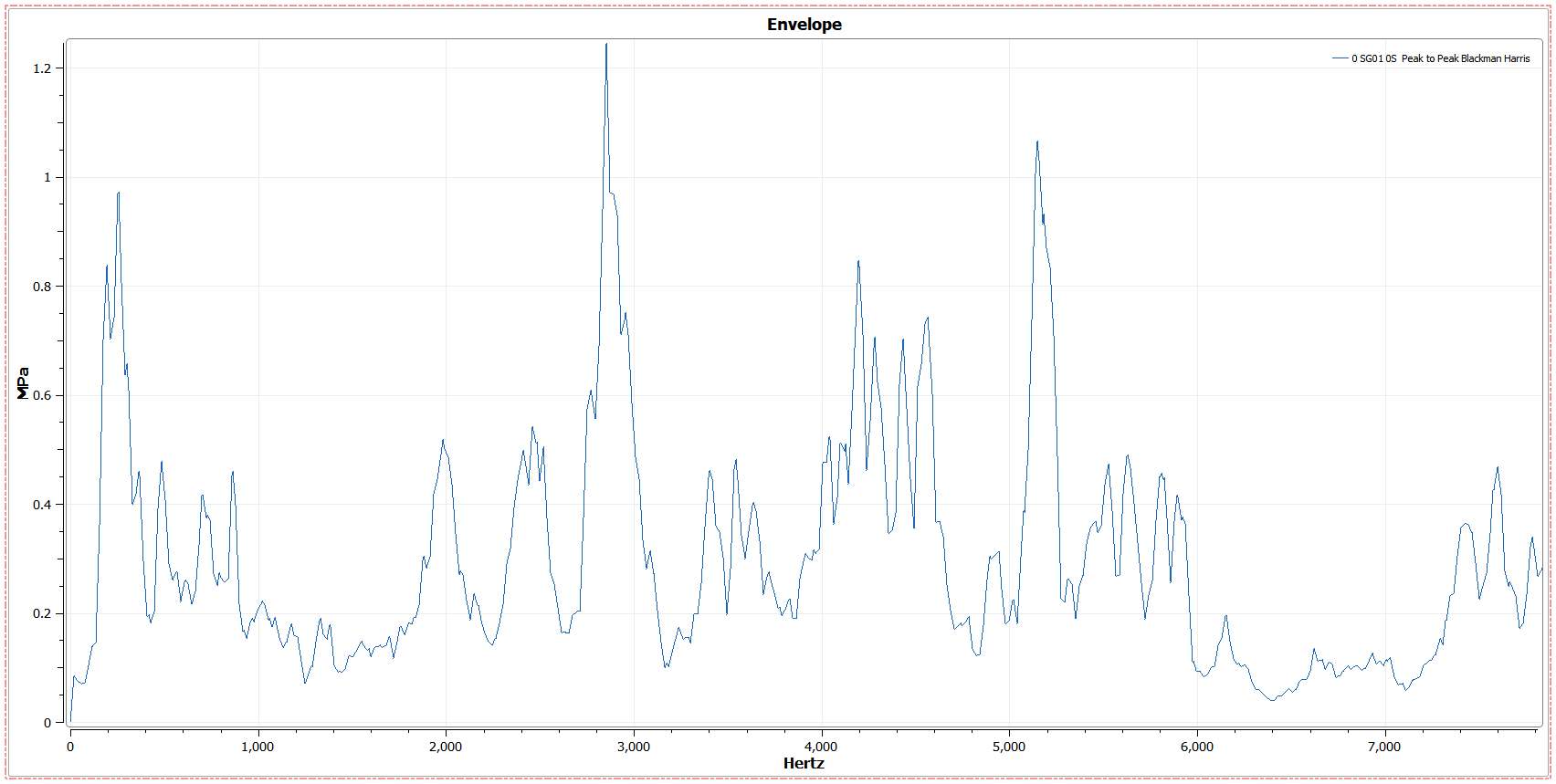Click the 0 x-axis origin label
Screen dimensions: 1556x784
point(70,747)
